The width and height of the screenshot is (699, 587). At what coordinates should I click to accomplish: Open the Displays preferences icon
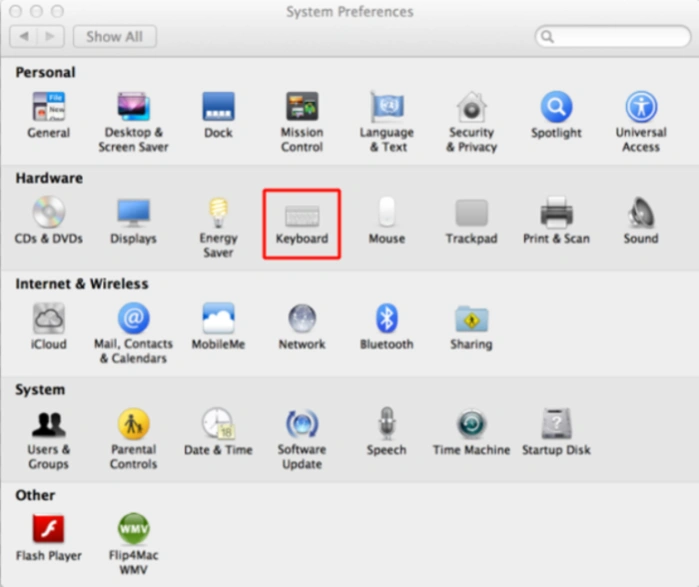tap(133, 213)
